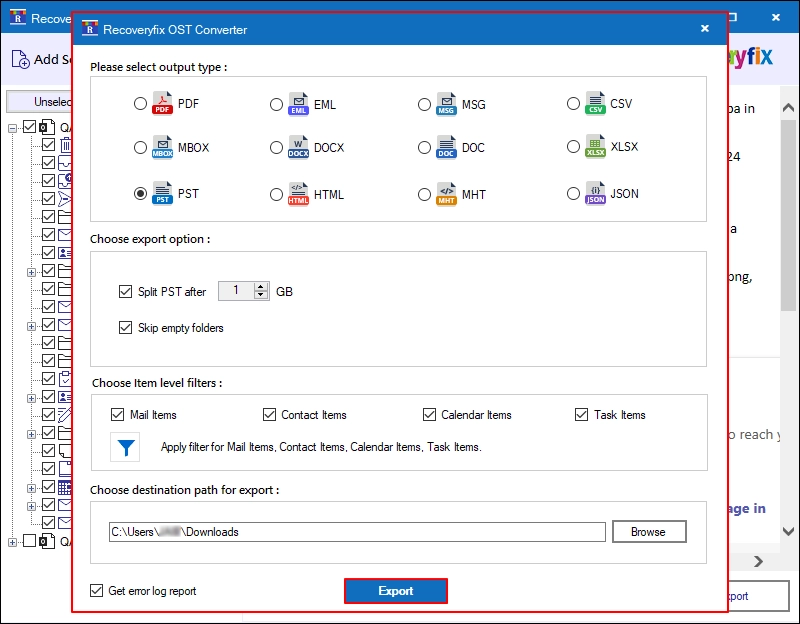
Task: Click the Browse button
Action: [649, 532]
